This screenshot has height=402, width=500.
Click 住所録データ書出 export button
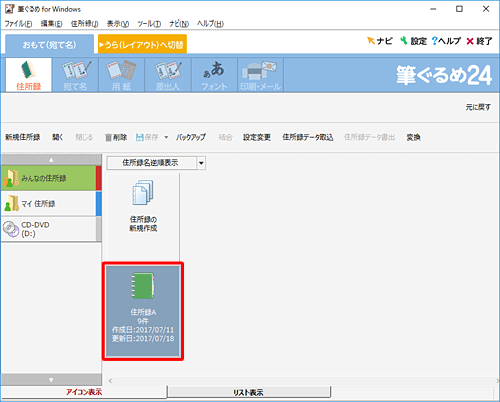coord(369,137)
